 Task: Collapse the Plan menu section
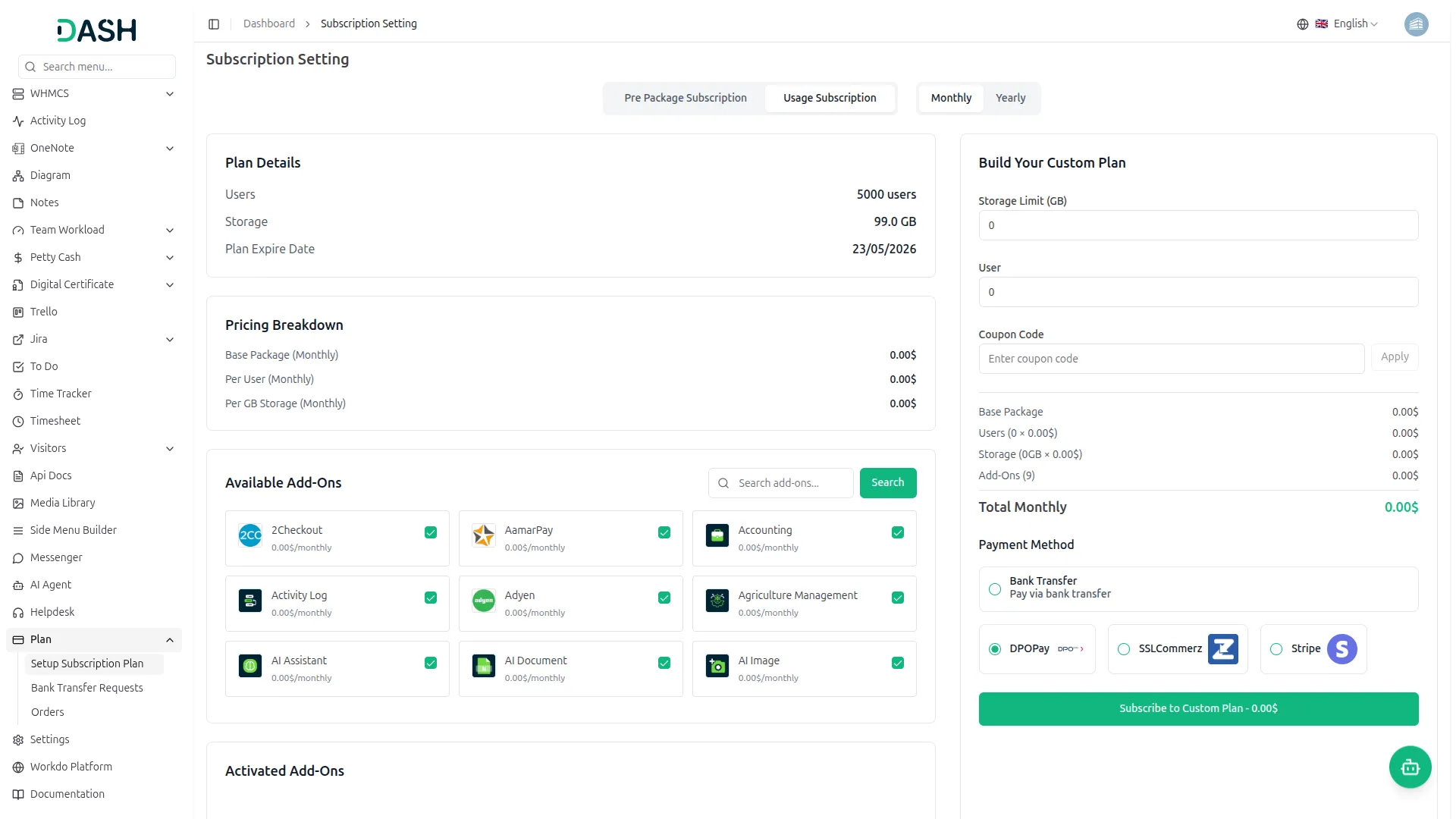(94, 639)
